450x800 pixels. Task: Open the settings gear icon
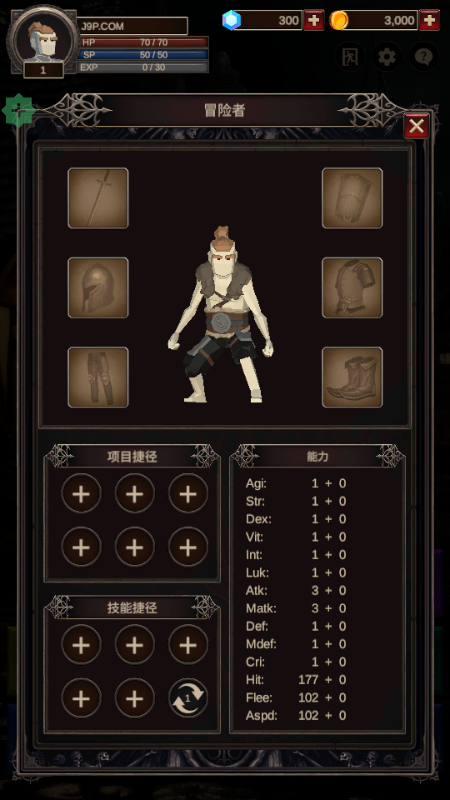click(386, 57)
